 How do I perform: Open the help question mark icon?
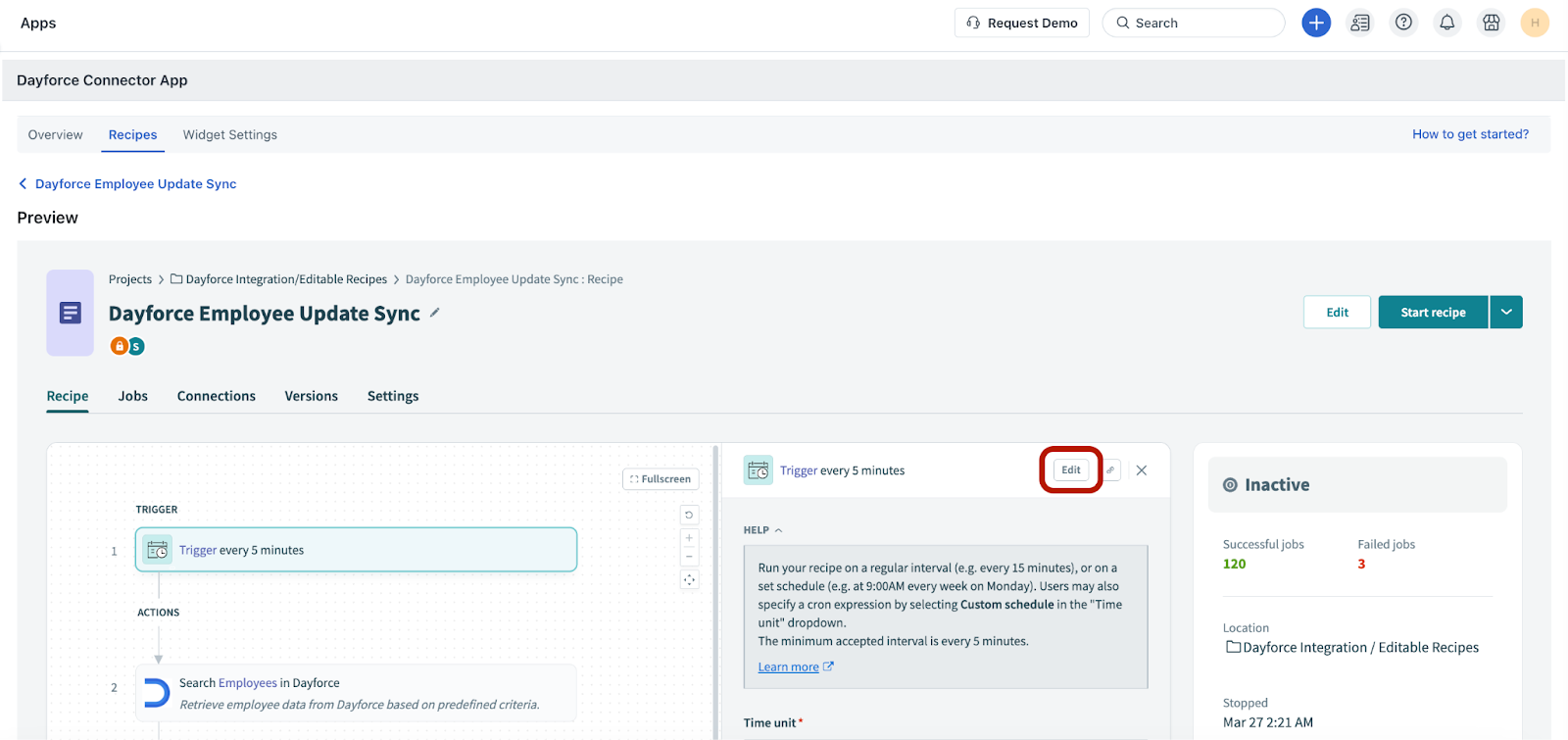(1403, 23)
